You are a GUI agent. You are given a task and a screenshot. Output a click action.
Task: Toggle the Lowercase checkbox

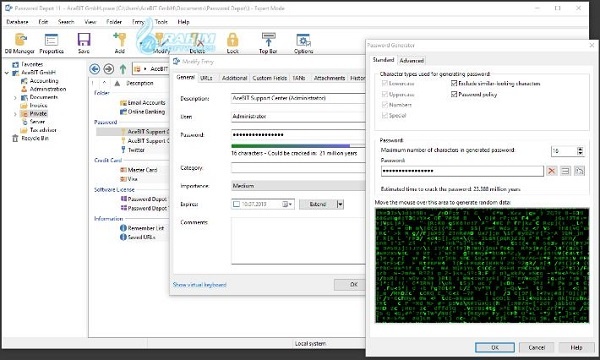385,83
